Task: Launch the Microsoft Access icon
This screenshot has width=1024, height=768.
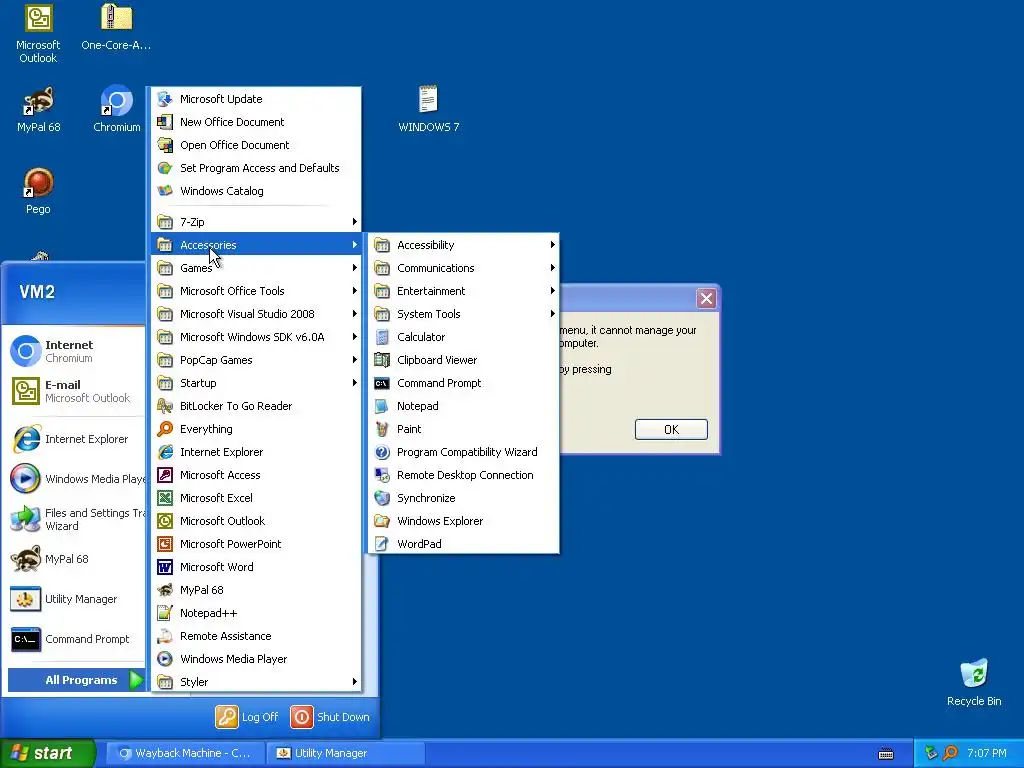Action: [x=165, y=475]
